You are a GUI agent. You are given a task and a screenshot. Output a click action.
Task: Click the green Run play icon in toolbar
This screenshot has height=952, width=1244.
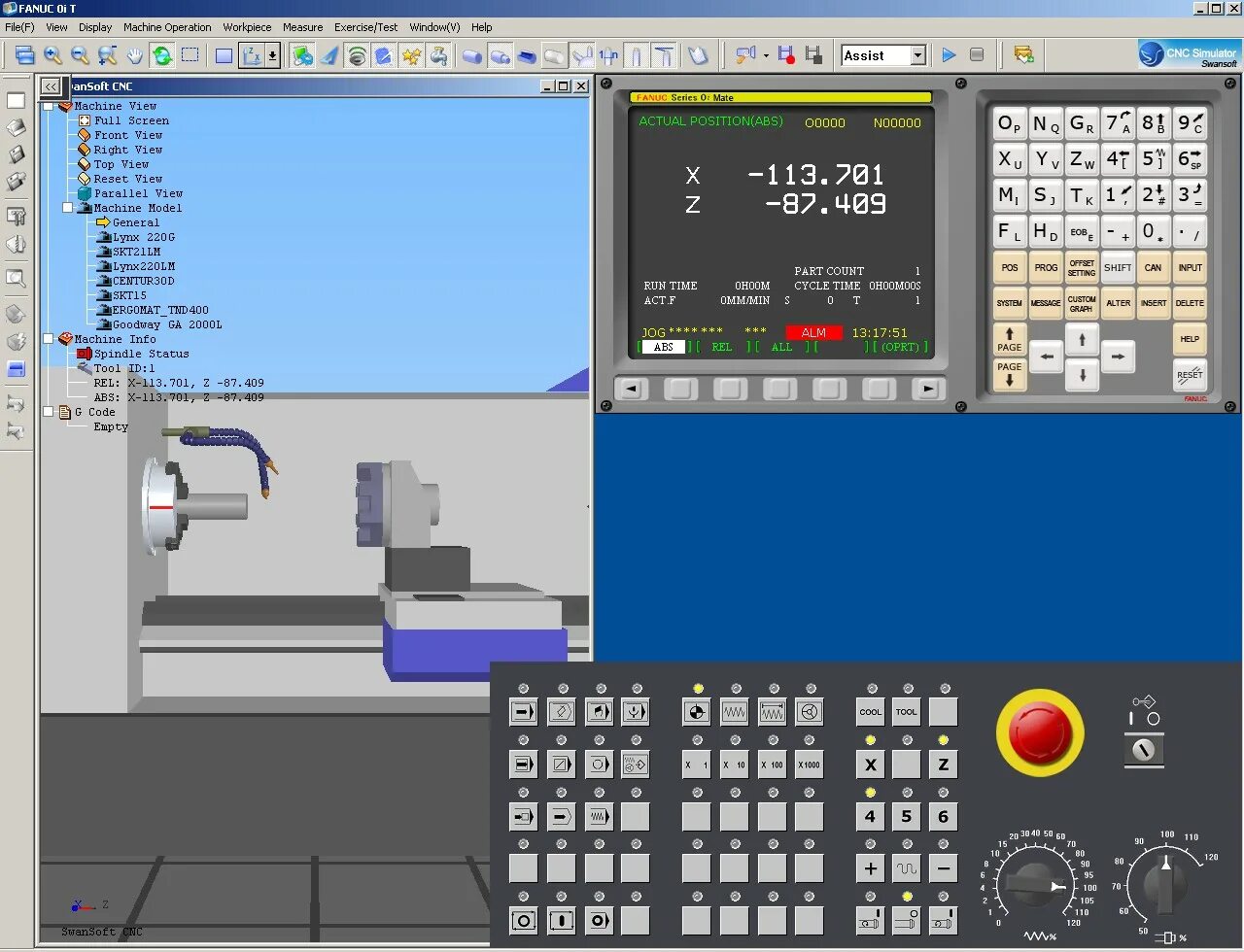click(x=950, y=55)
